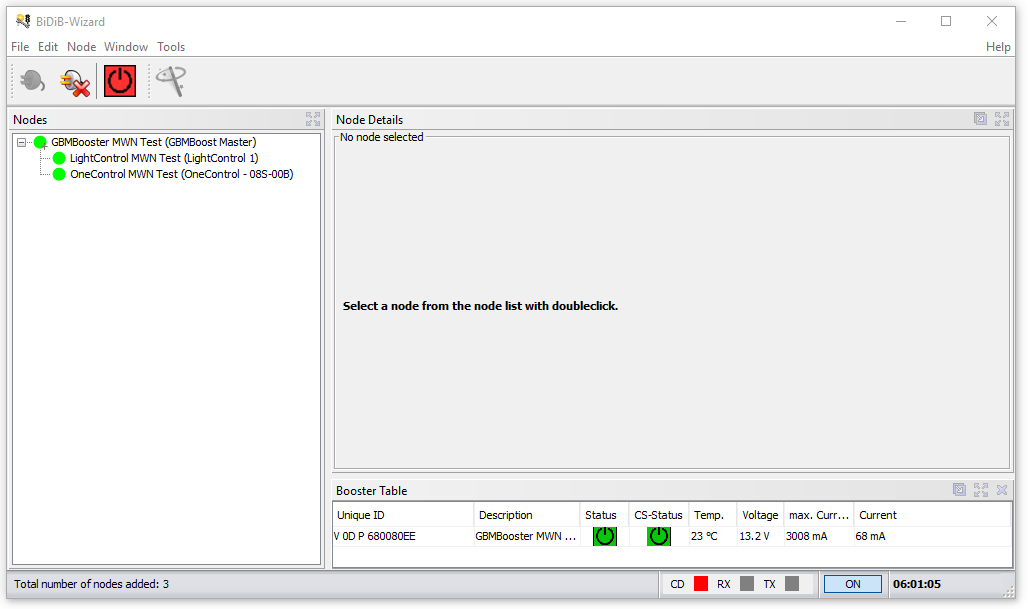Click the Unique ID column header

pyautogui.click(x=403, y=515)
